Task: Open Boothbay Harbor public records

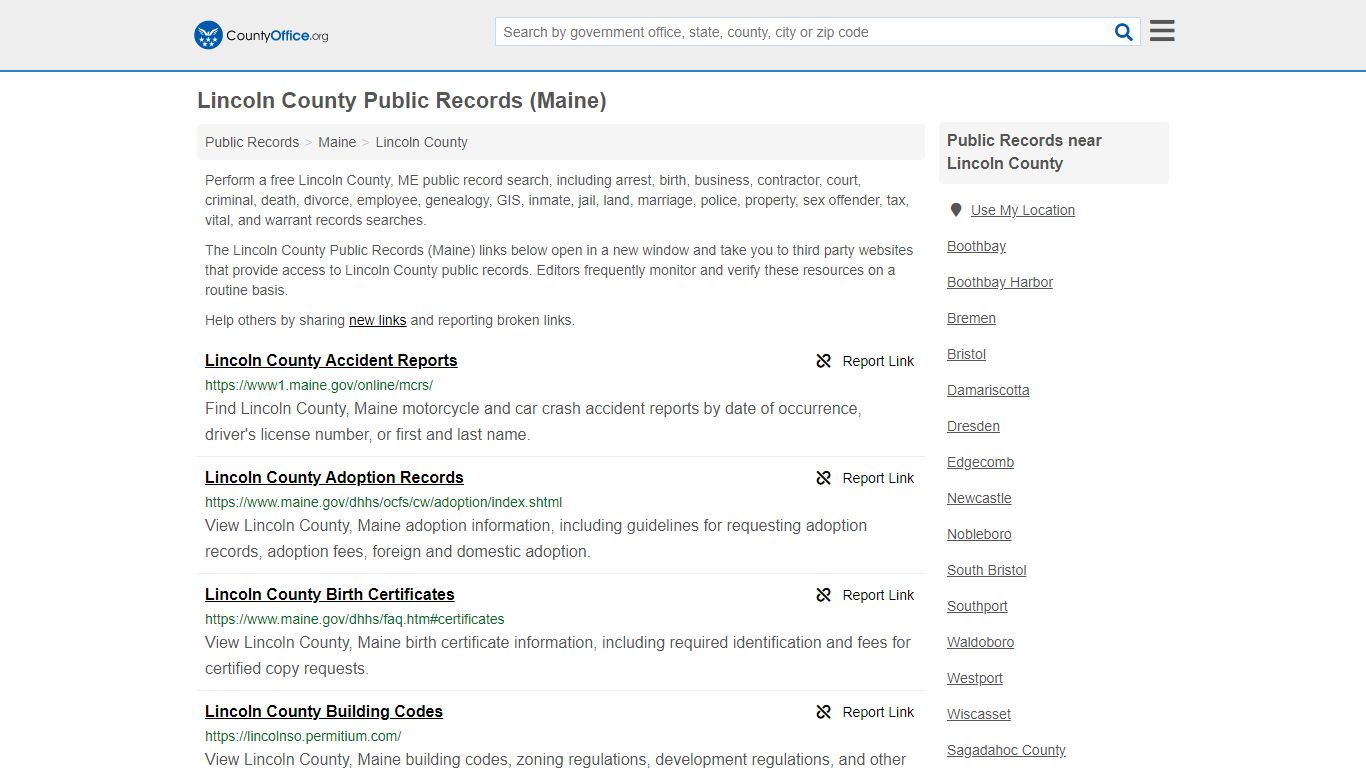Action: pos(1000,282)
